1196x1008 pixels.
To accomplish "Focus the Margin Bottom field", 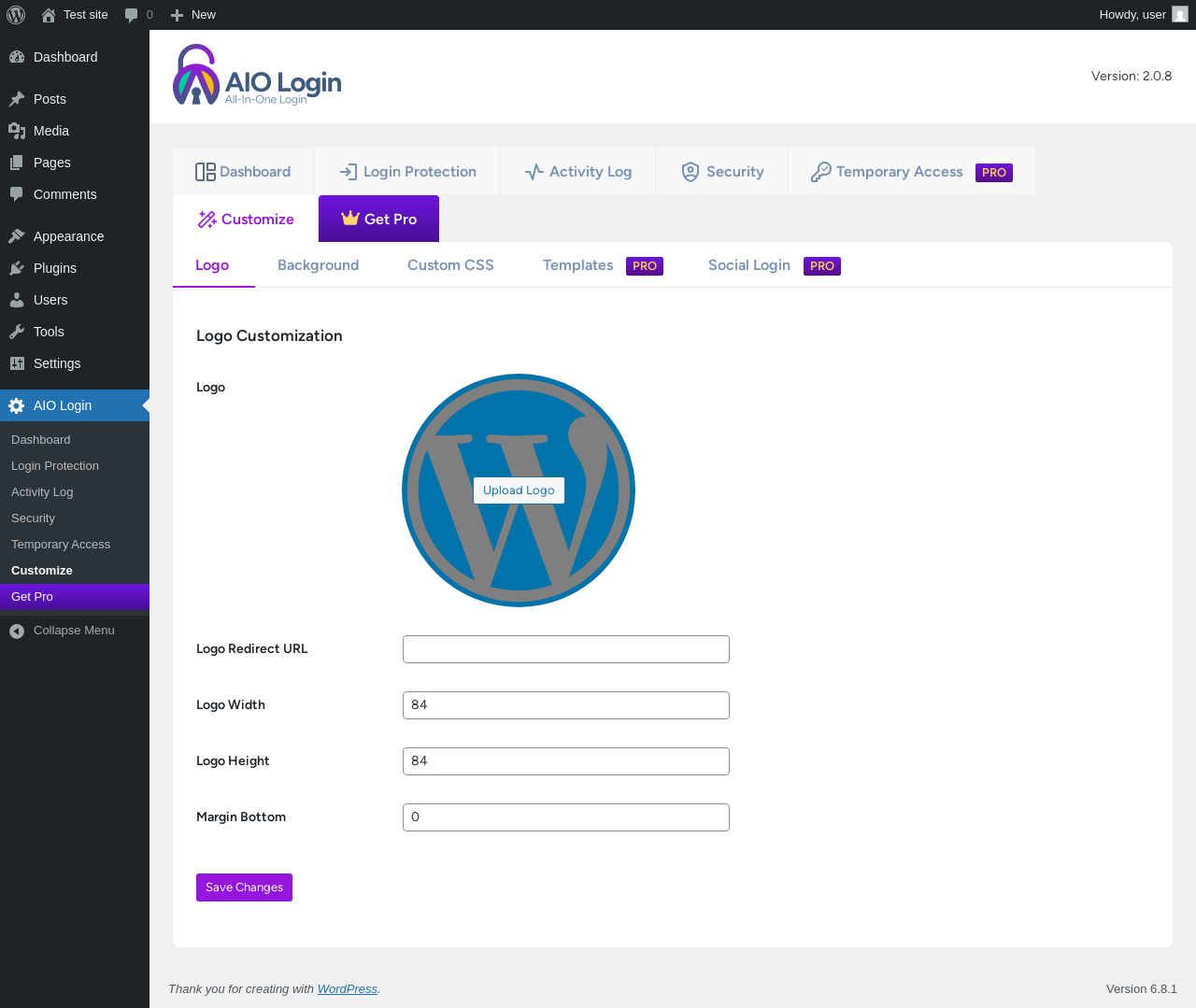I will pyautogui.click(x=566, y=817).
